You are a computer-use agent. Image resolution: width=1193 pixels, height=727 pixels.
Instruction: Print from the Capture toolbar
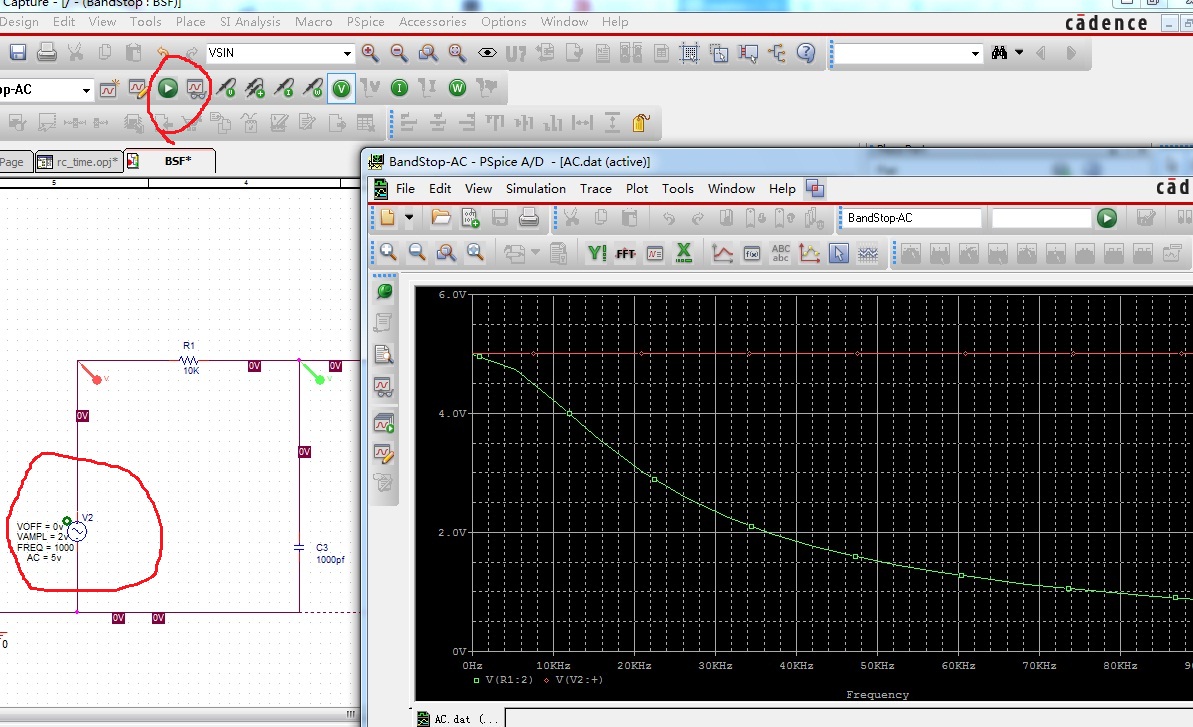tap(46, 52)
